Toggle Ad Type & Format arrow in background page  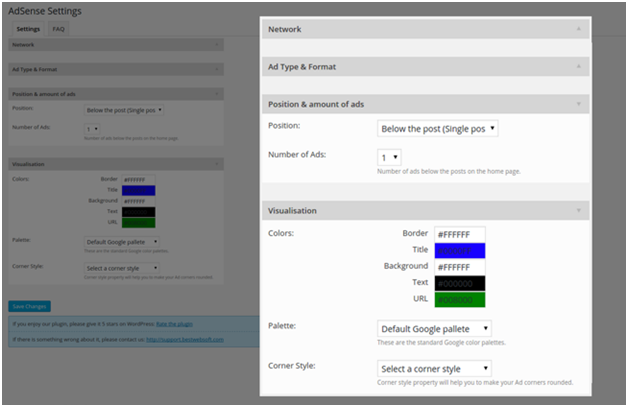coord(217,69)
